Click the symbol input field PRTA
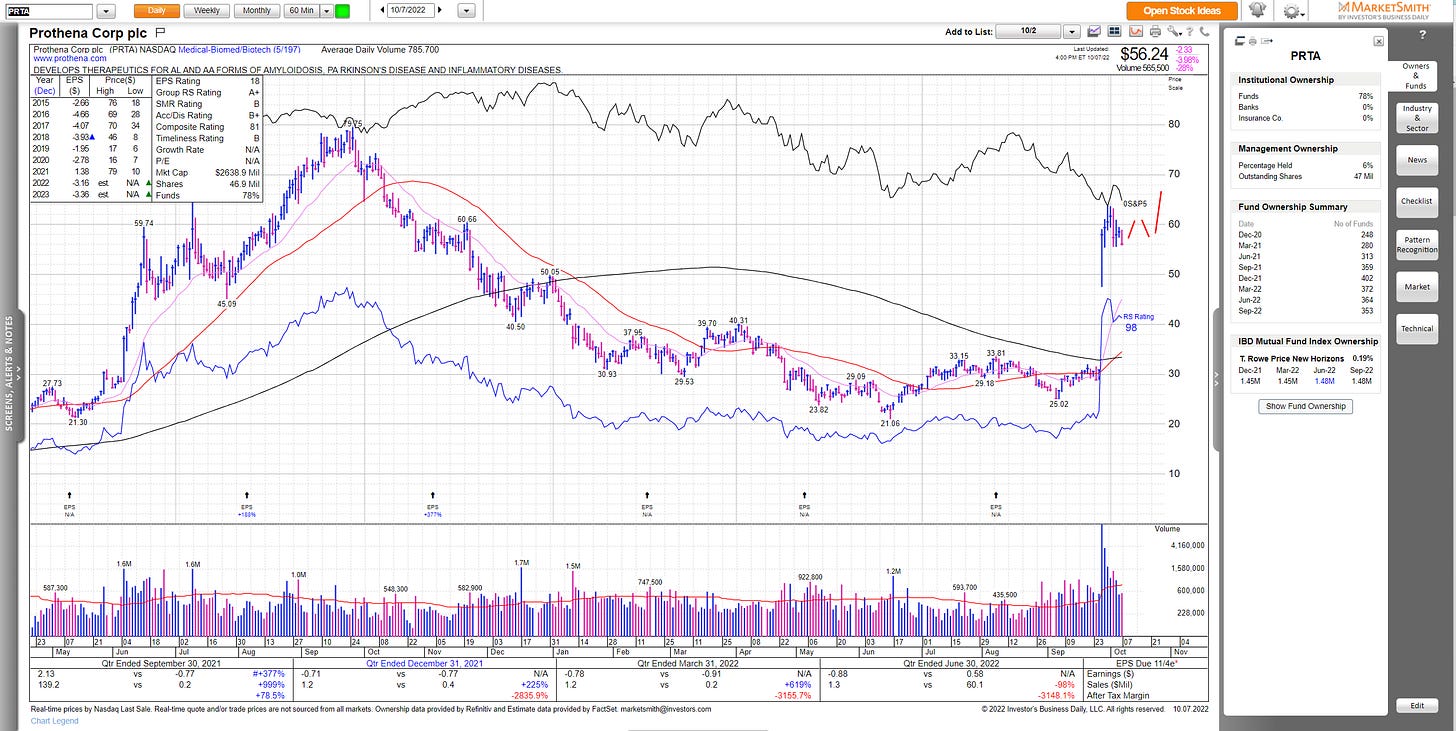 pos(48,11)
